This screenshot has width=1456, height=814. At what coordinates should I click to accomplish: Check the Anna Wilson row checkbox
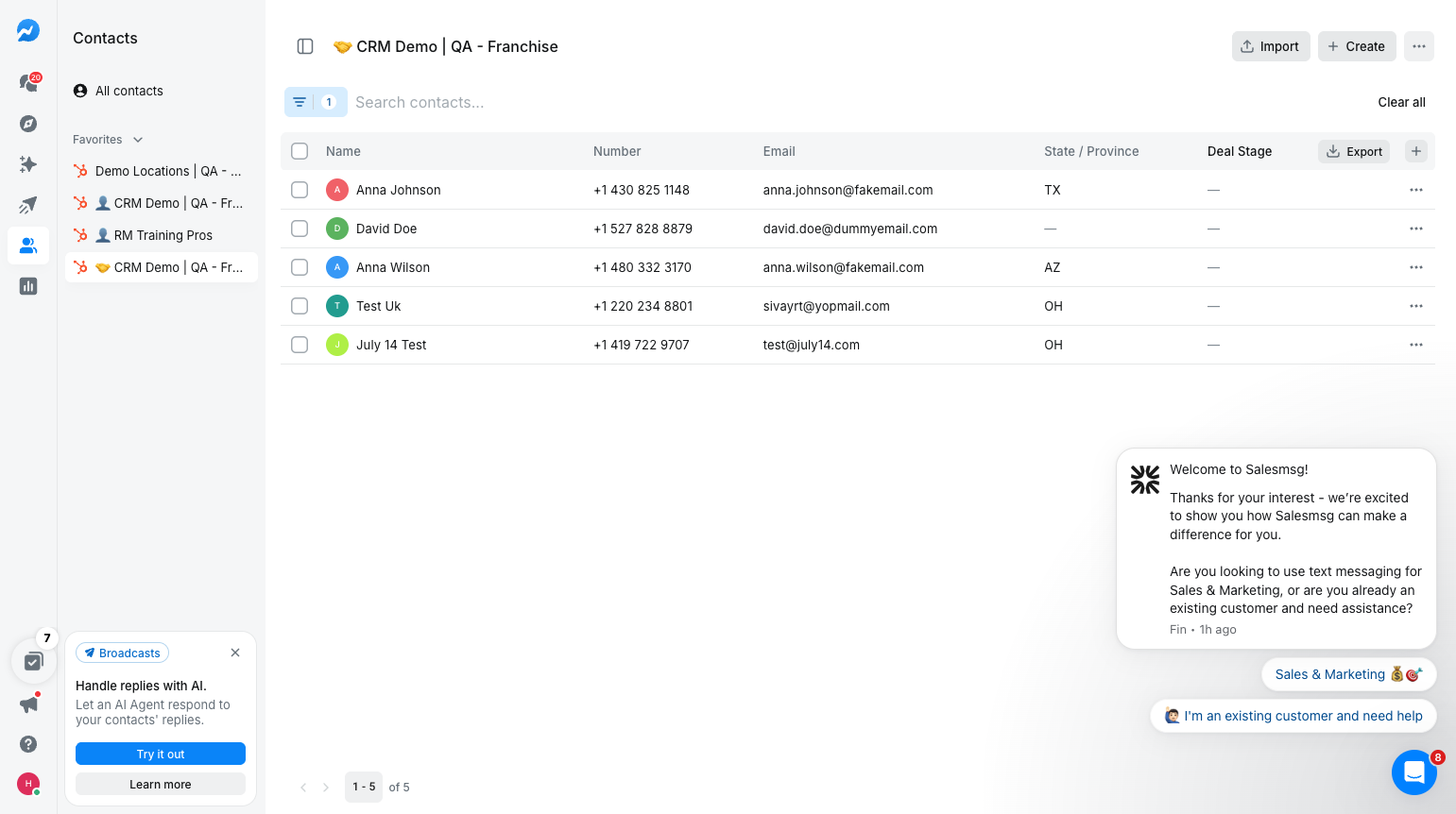pos(300,267)
